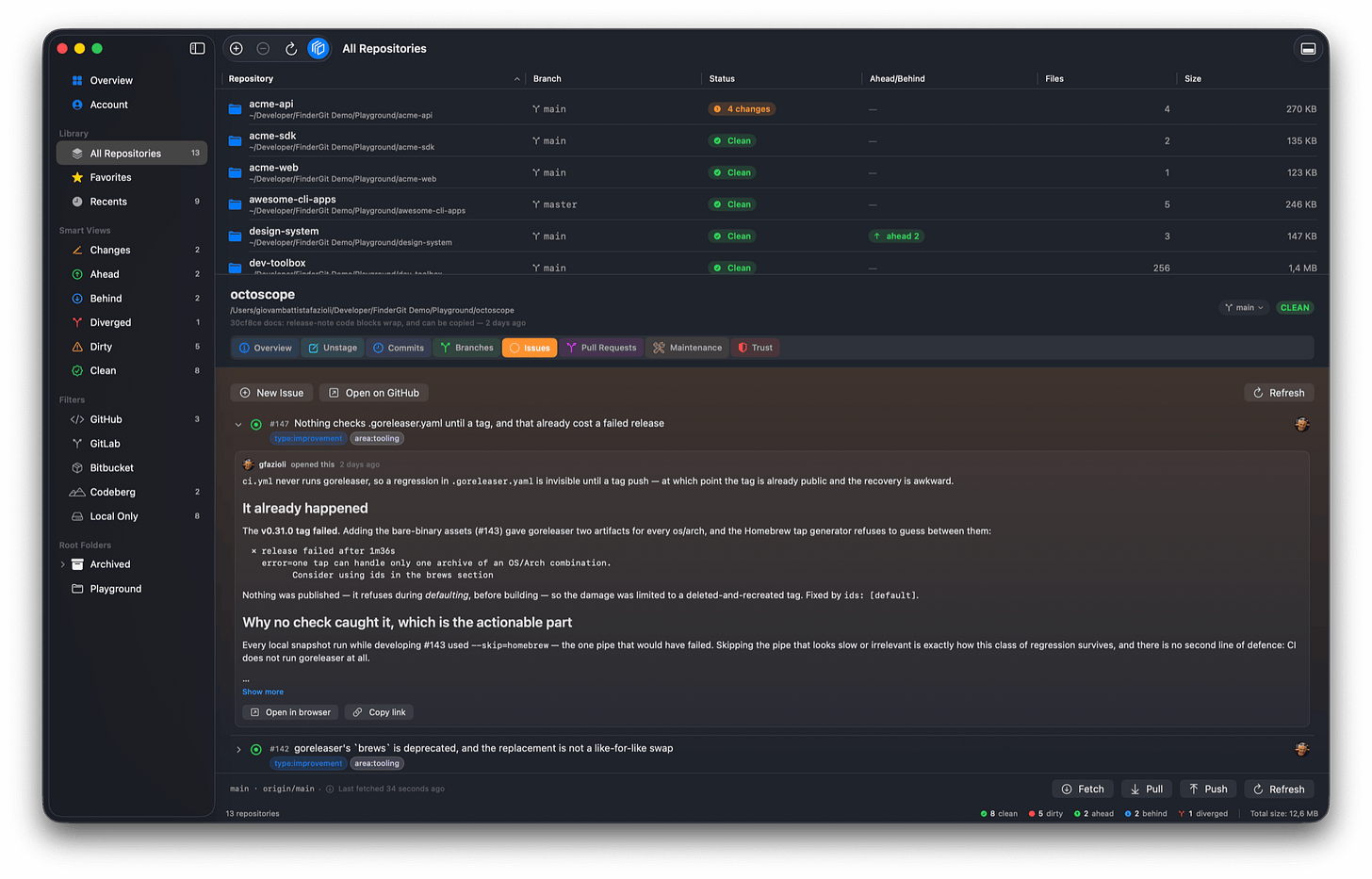Click the Push button

click(1207, 789)
